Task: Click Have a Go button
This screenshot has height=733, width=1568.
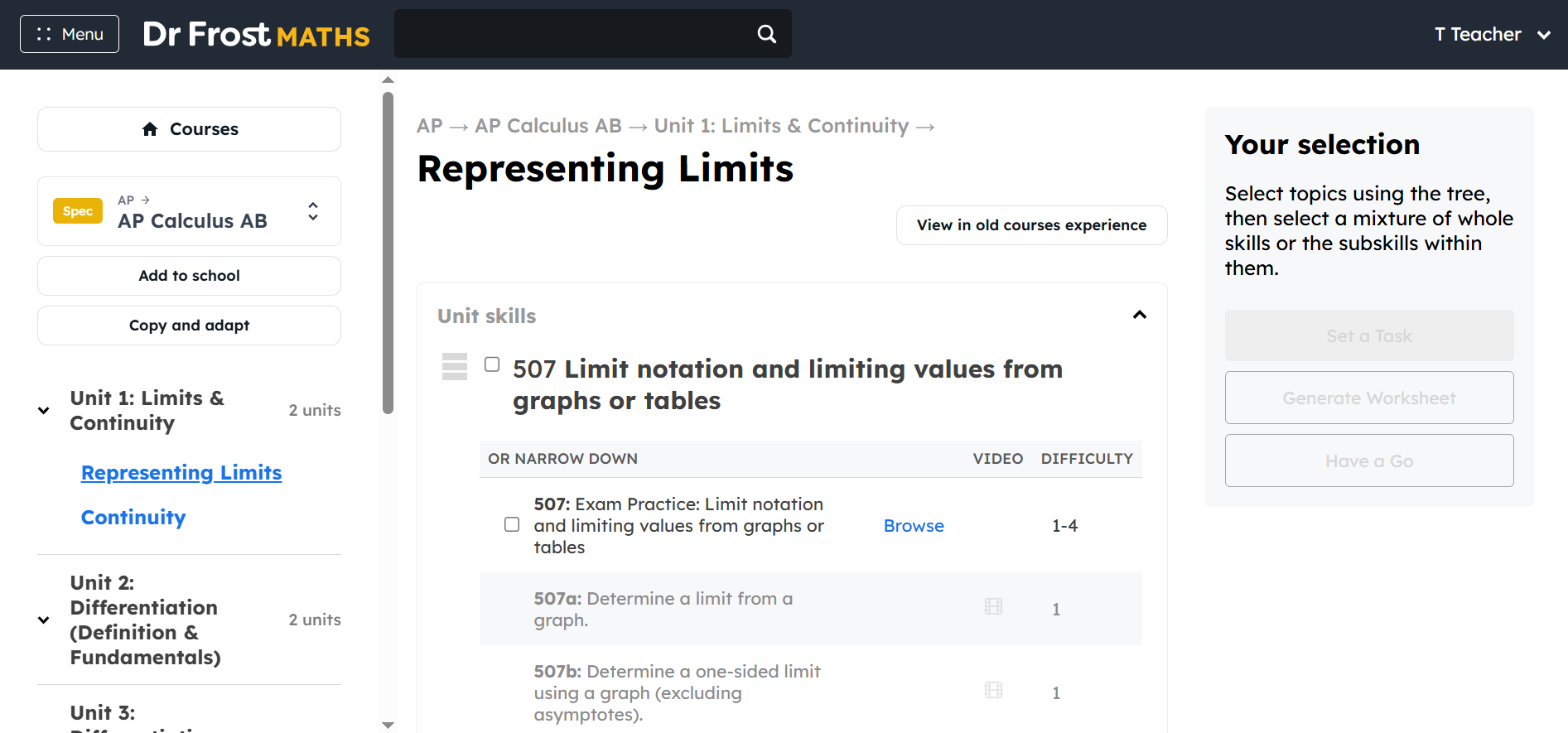Action: point(1369,461)
